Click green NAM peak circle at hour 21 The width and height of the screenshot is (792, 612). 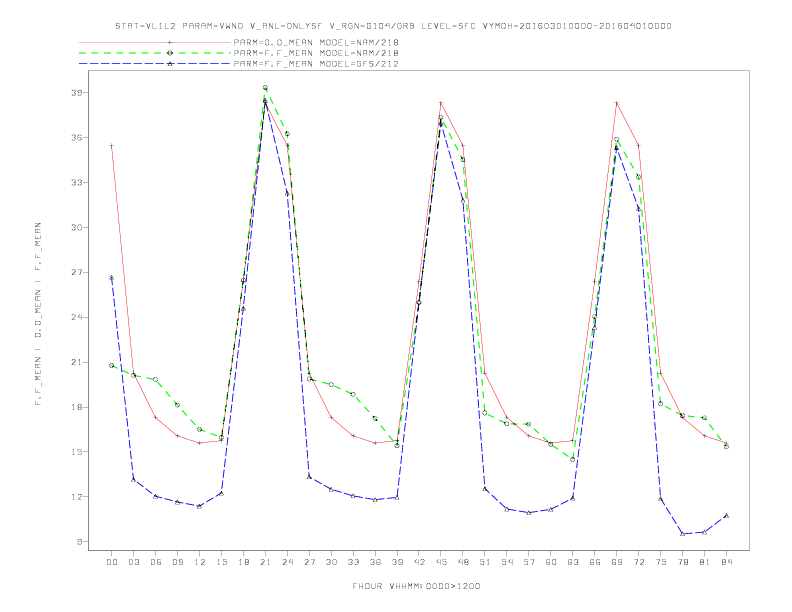(265, 88)
